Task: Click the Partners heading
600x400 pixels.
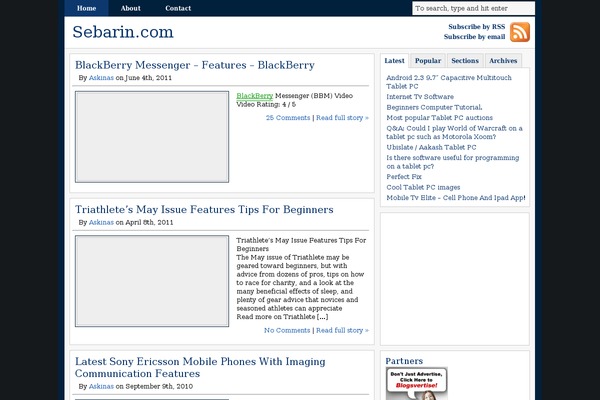Action: click(404, 361)
